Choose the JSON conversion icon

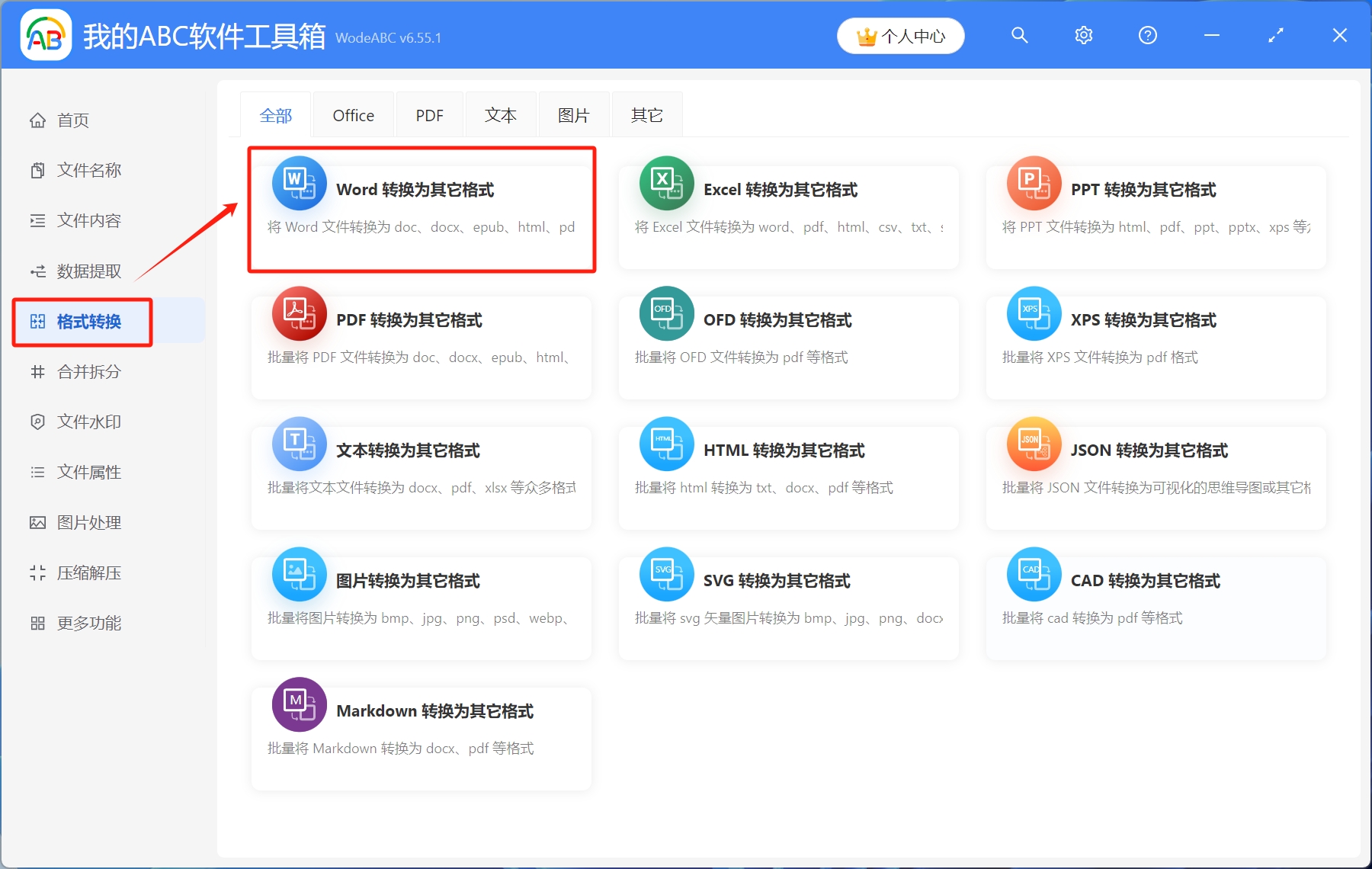pos(1034,444)
